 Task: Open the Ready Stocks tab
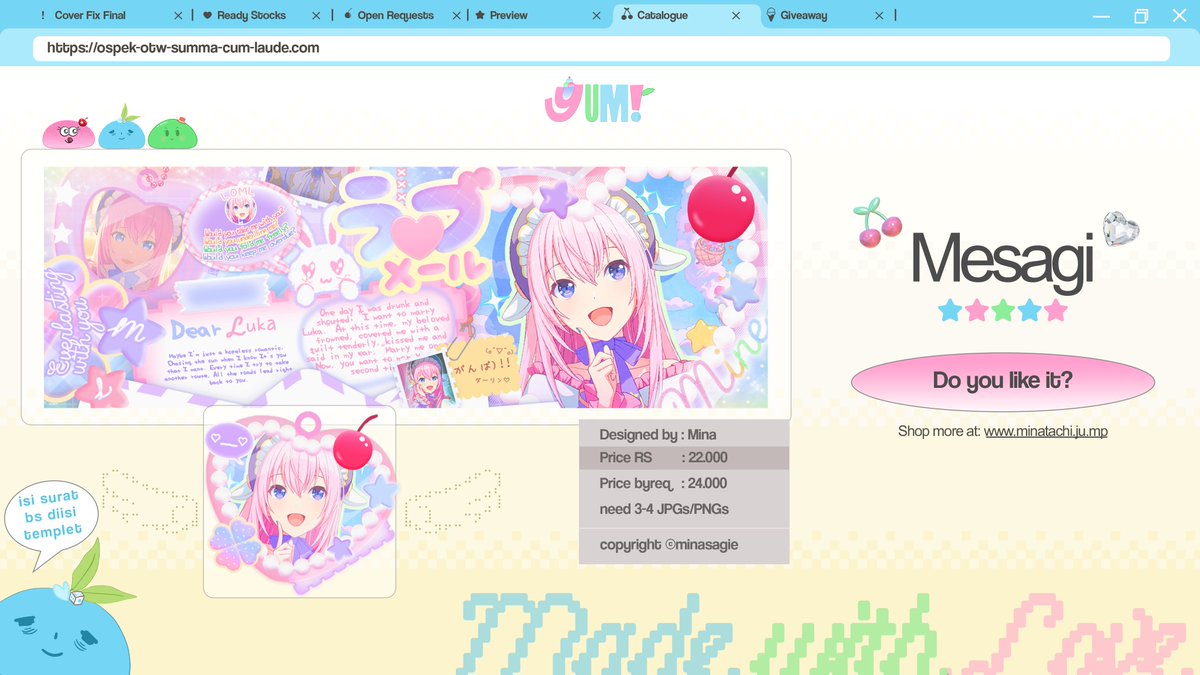click(x=251, y=16)
